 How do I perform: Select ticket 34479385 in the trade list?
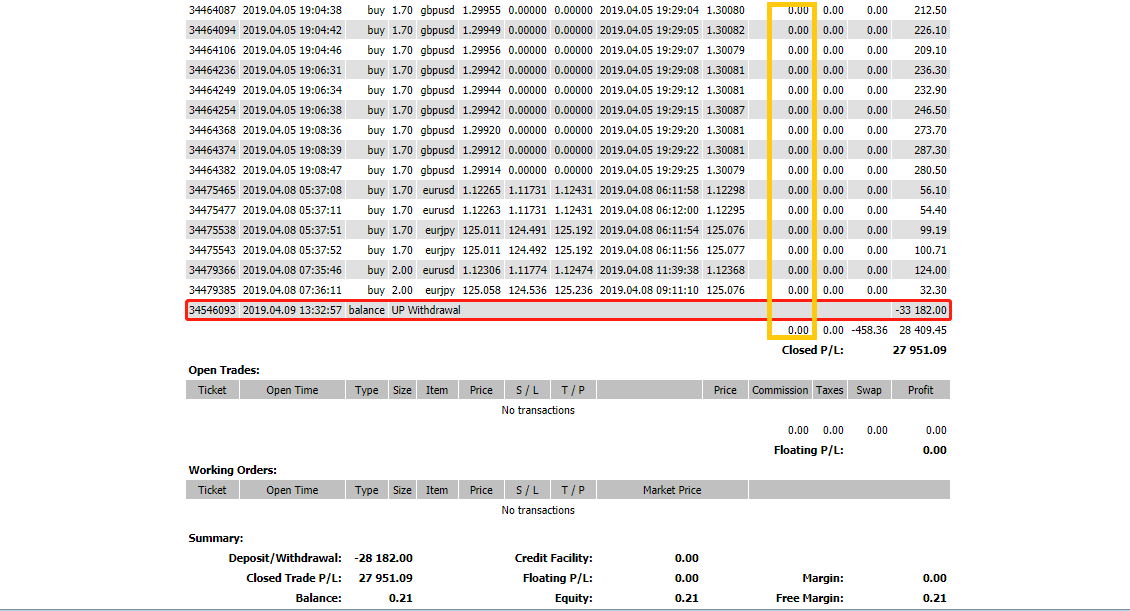[212, 290]
